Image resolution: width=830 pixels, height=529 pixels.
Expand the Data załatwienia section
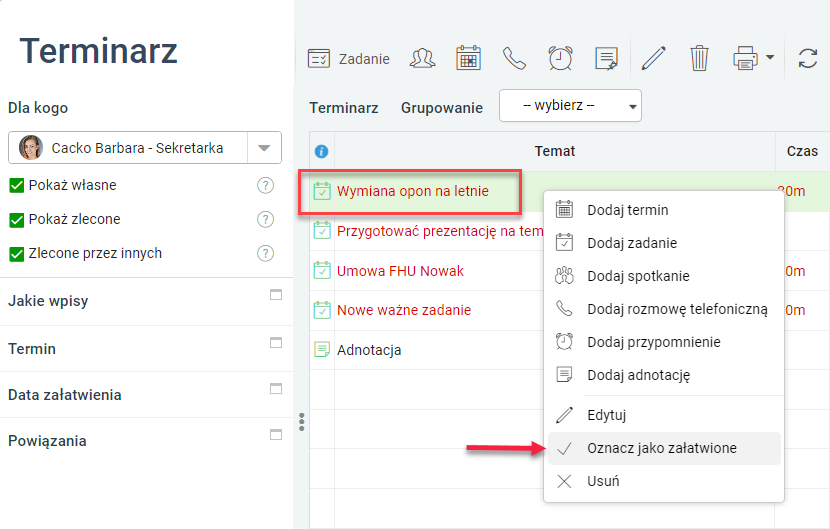pos(276,389)
